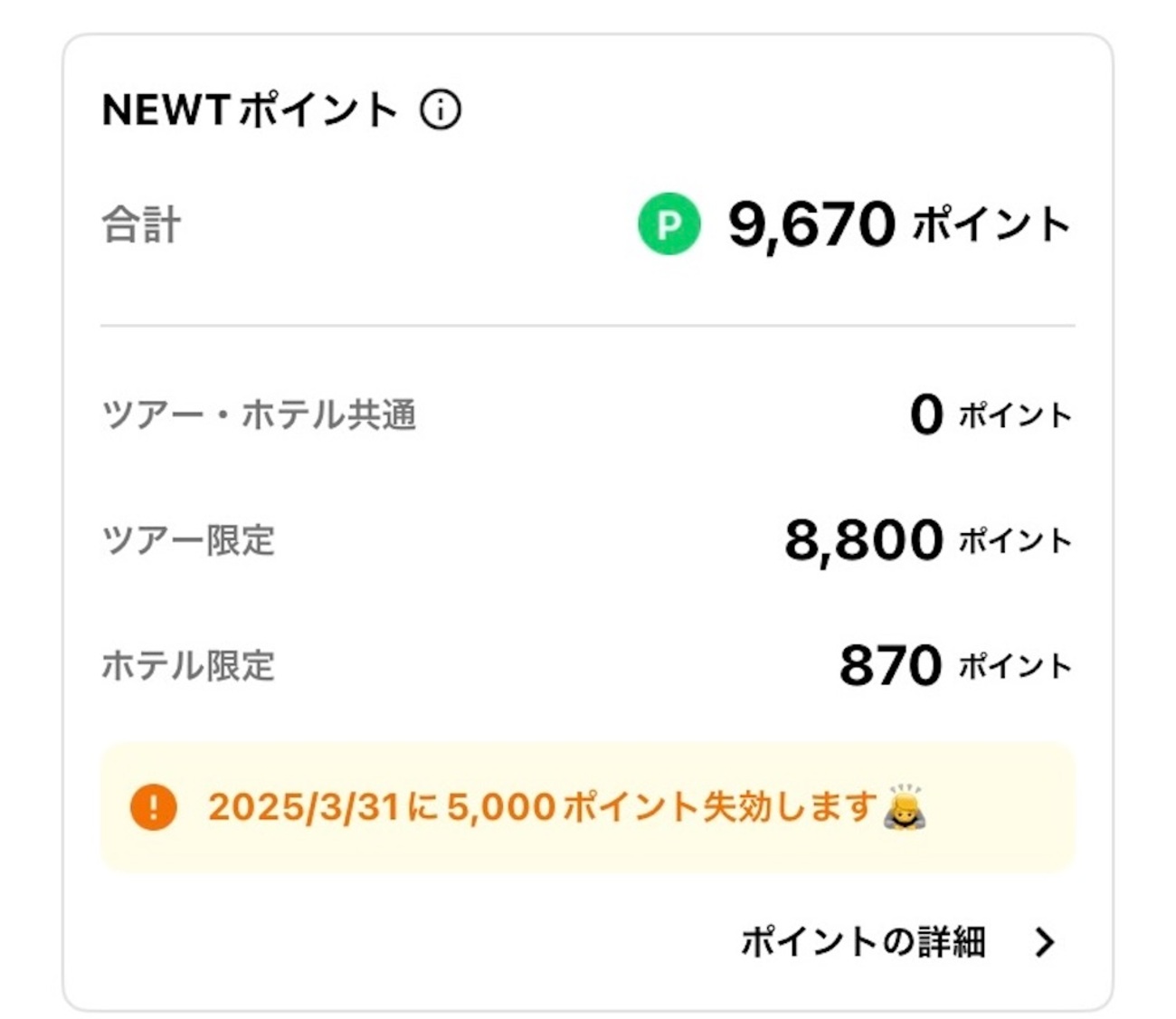Select the ホテル限定 row label
This screenshot has height=1019, width=1176.
click(188, 666)
